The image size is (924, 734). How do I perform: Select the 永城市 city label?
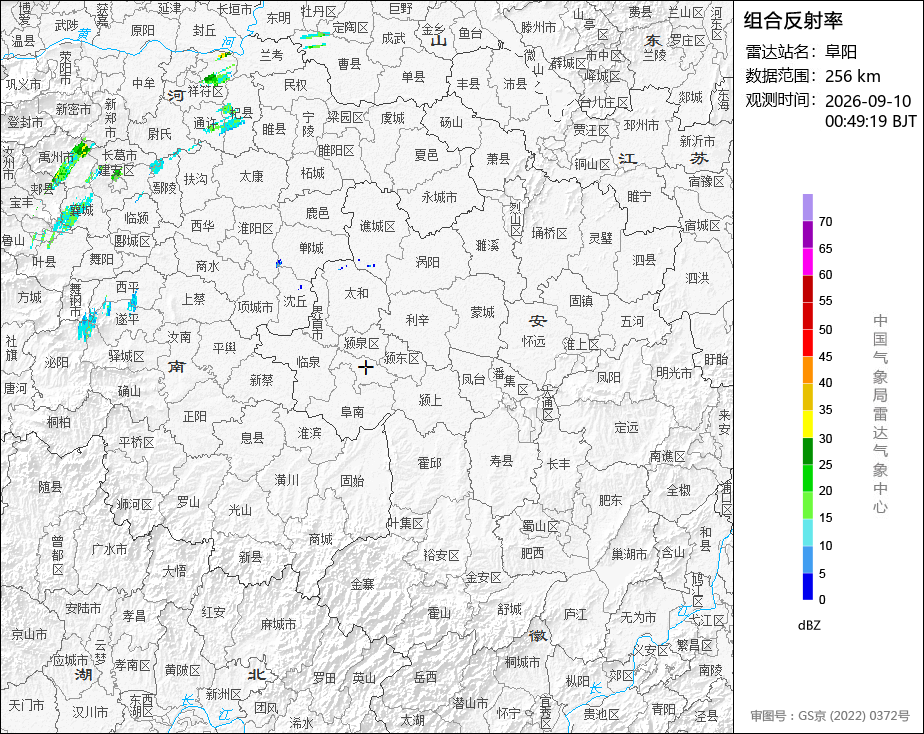tap(440, 197)
